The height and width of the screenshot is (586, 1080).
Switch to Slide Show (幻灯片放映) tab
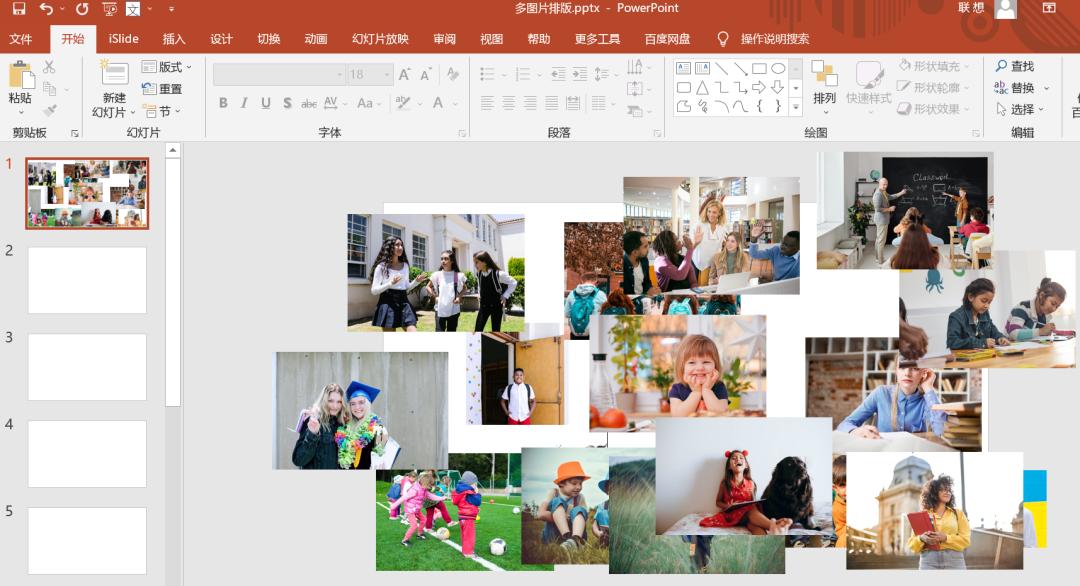380,39
